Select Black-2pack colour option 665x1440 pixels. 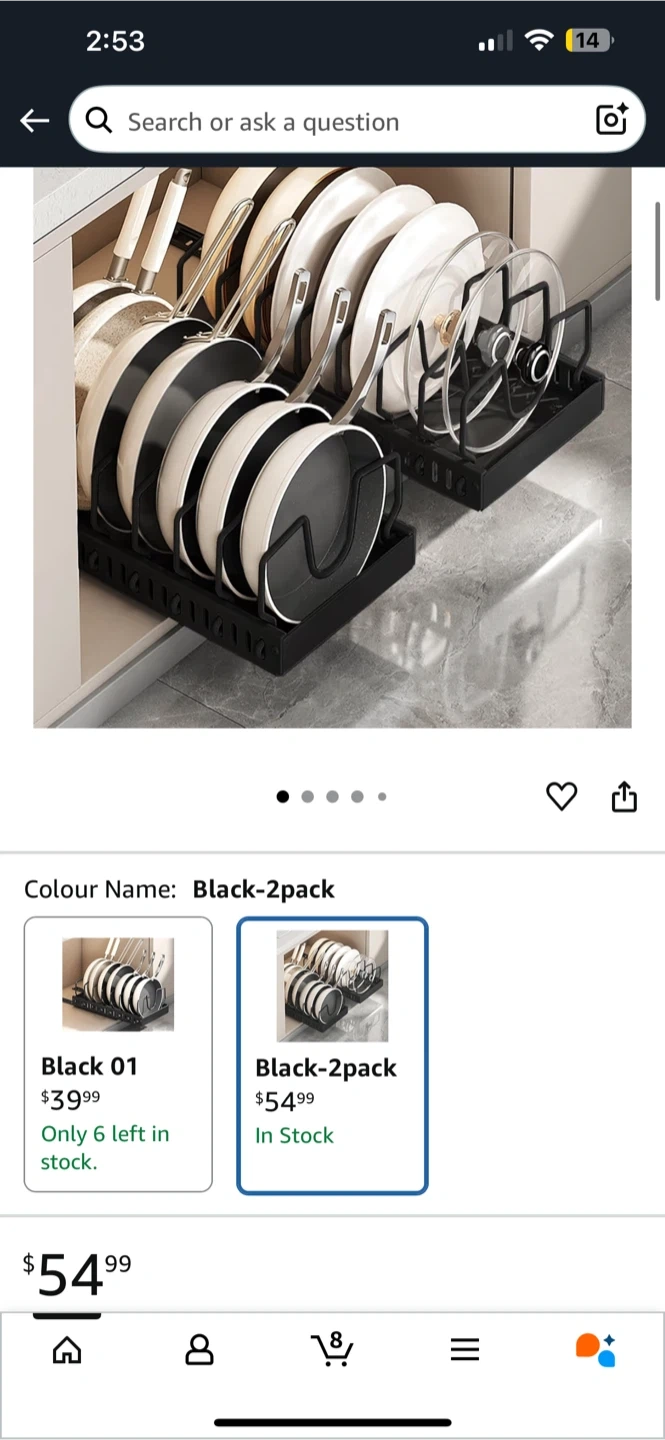(332, 1055)
